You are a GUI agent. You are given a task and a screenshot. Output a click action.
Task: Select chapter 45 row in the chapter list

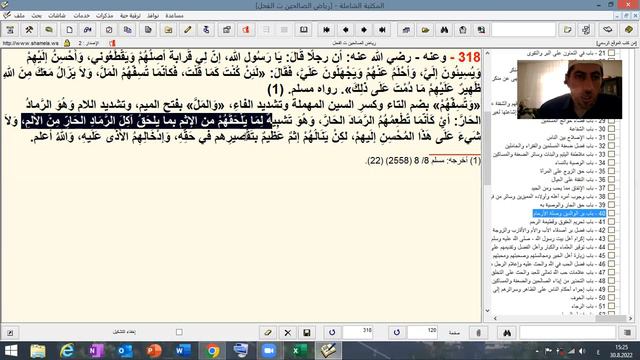[549, 256]
